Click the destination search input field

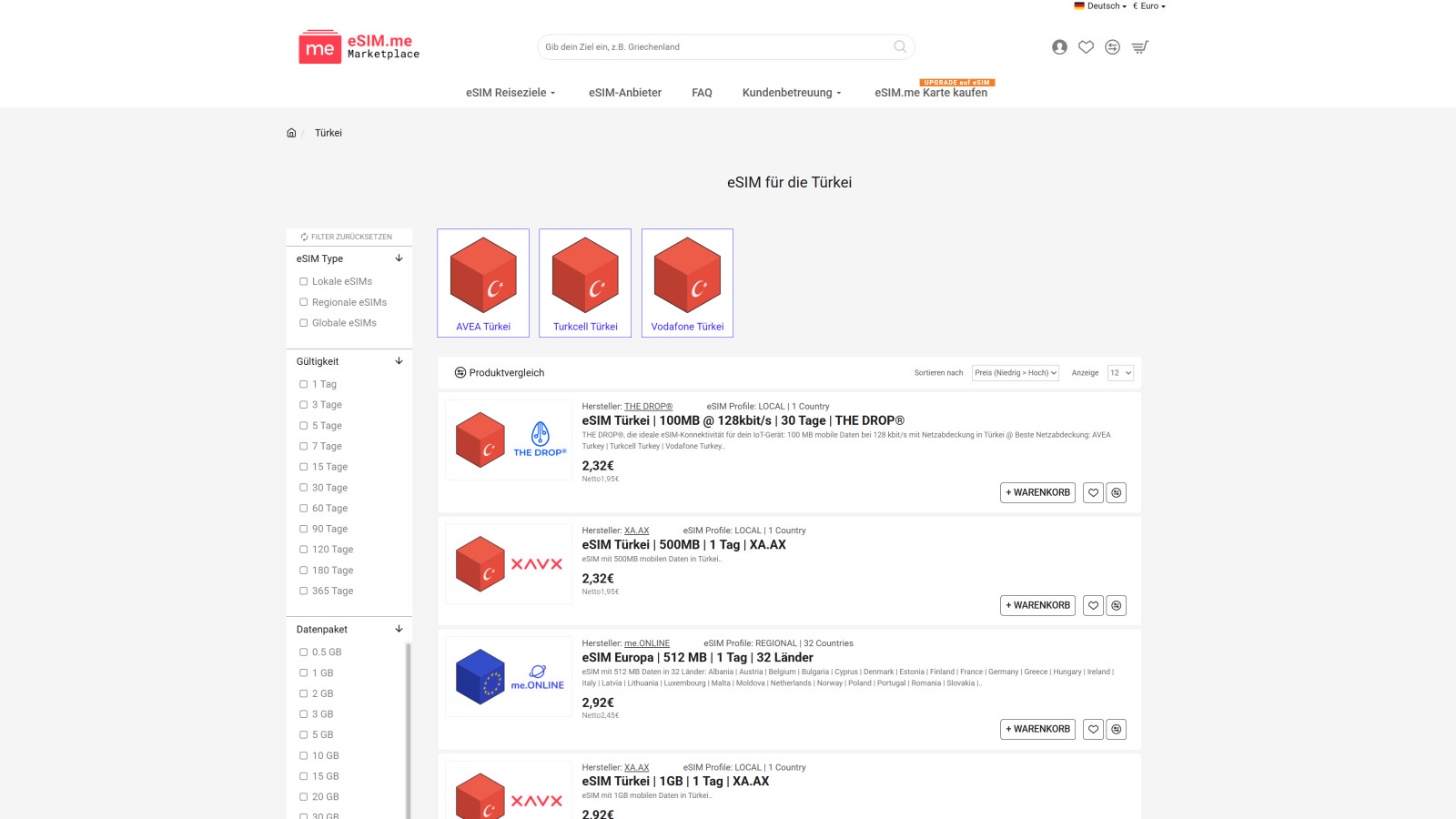714,47
